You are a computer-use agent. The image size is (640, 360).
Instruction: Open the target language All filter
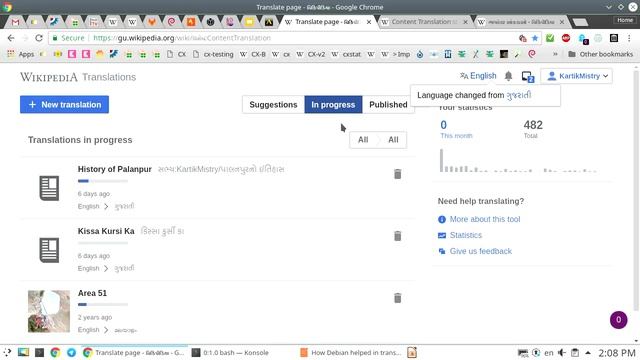coord(393,140)
